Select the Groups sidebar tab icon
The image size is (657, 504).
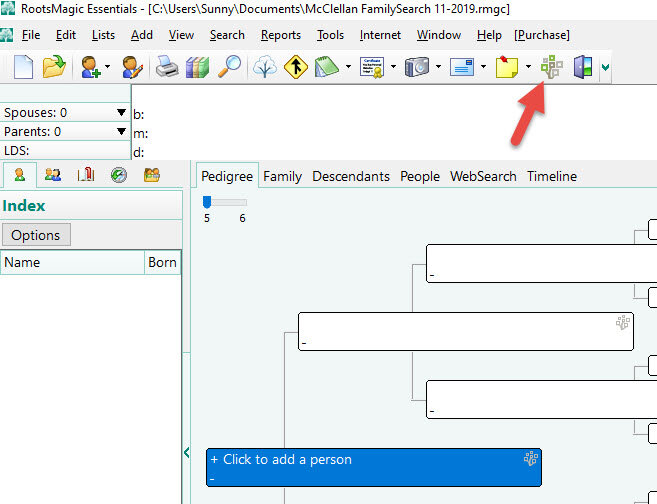(x=152, y=175)
